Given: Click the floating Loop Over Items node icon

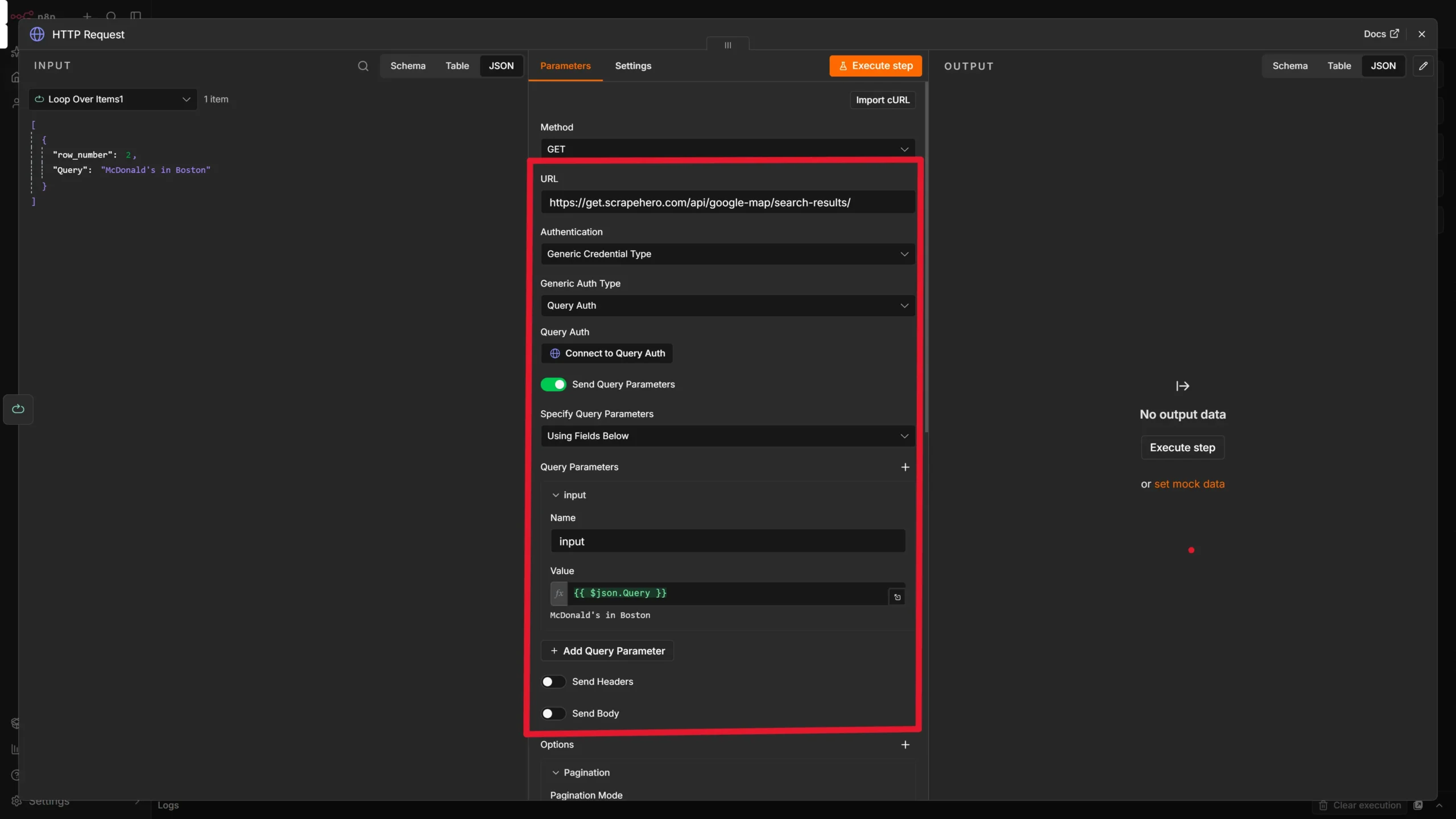Looking at the screenshot, I should coord(18,409).
